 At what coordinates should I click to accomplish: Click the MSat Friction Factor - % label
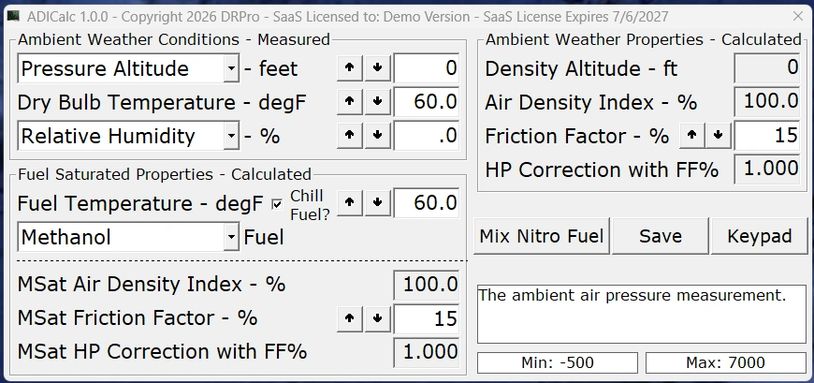pyautogui.click(x=138, y=318)
